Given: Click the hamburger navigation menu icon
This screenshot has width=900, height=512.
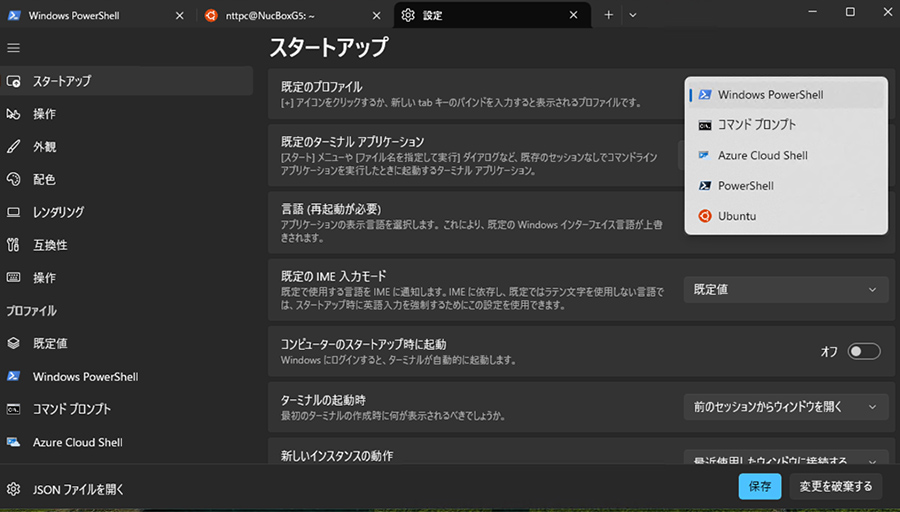Looking at the screenshot, I should tap(13, 48).
